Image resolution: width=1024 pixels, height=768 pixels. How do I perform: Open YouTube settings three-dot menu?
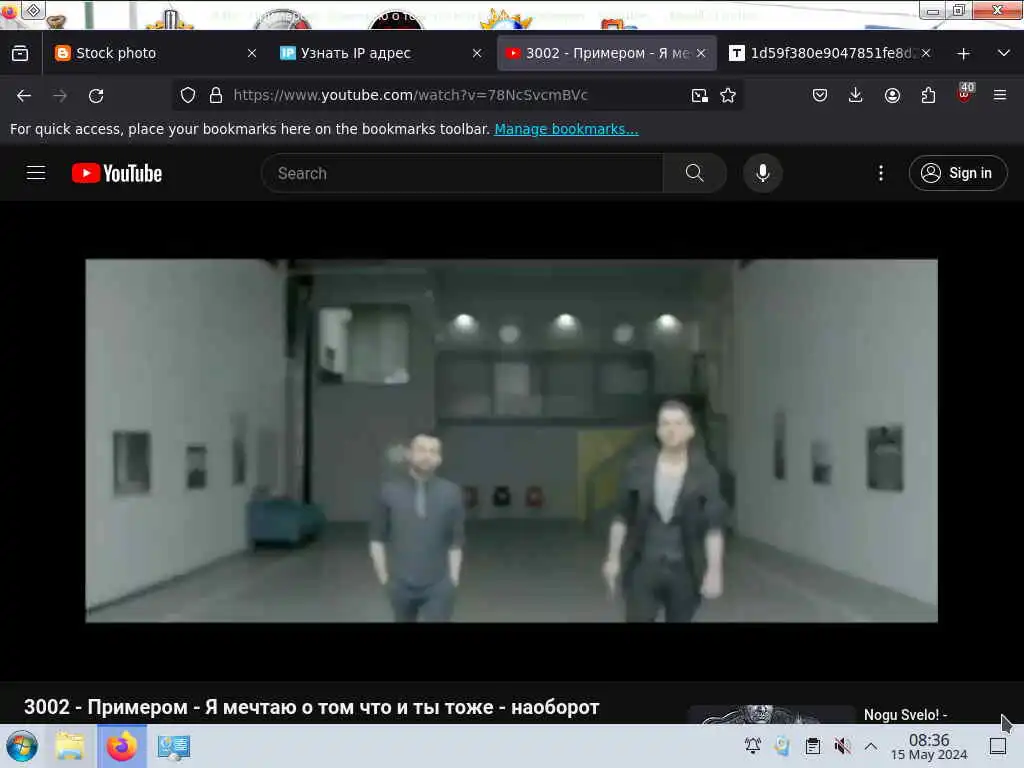pos(880,173)
